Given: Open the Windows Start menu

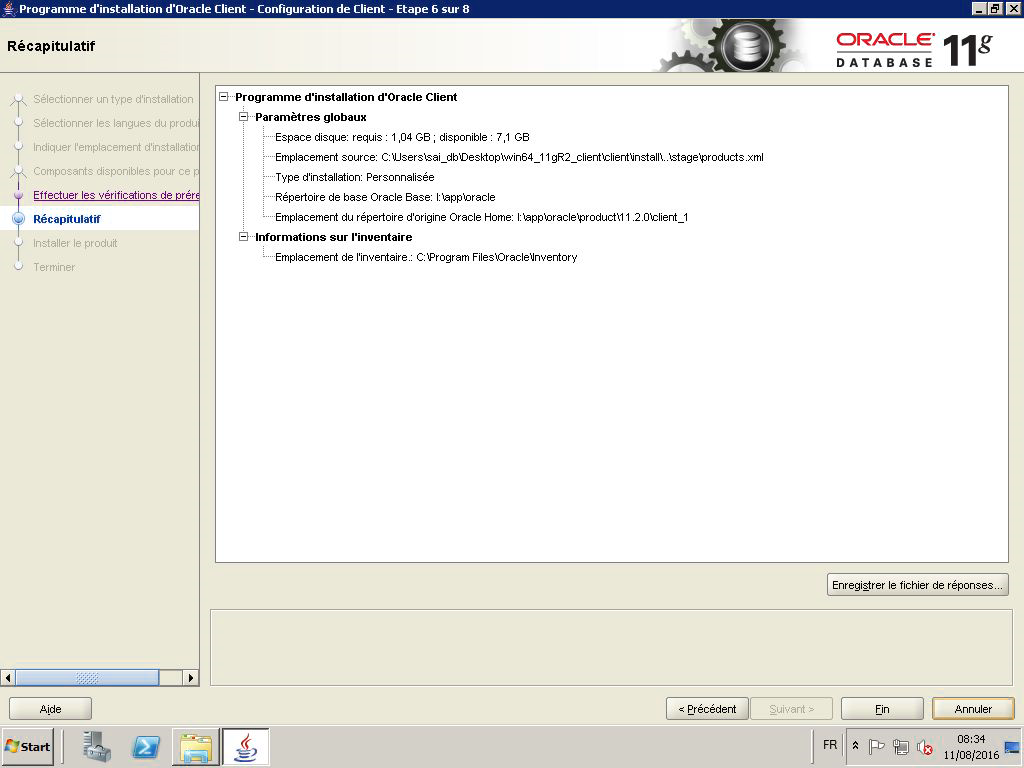Looking at the screenshot, I should click(x=27, y=746).
